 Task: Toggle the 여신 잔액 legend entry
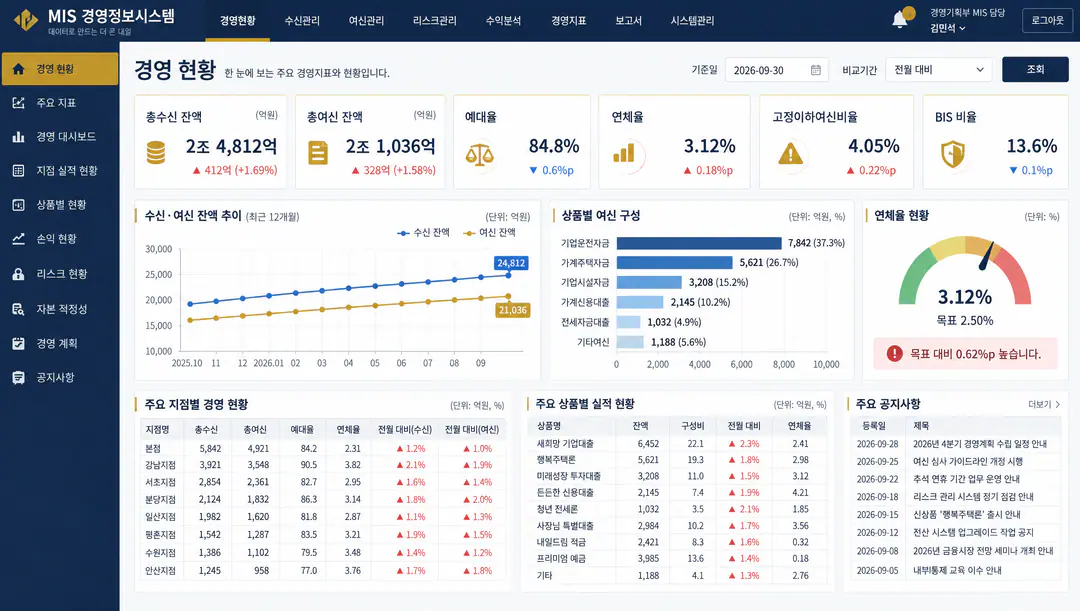(x=489, y=233)
